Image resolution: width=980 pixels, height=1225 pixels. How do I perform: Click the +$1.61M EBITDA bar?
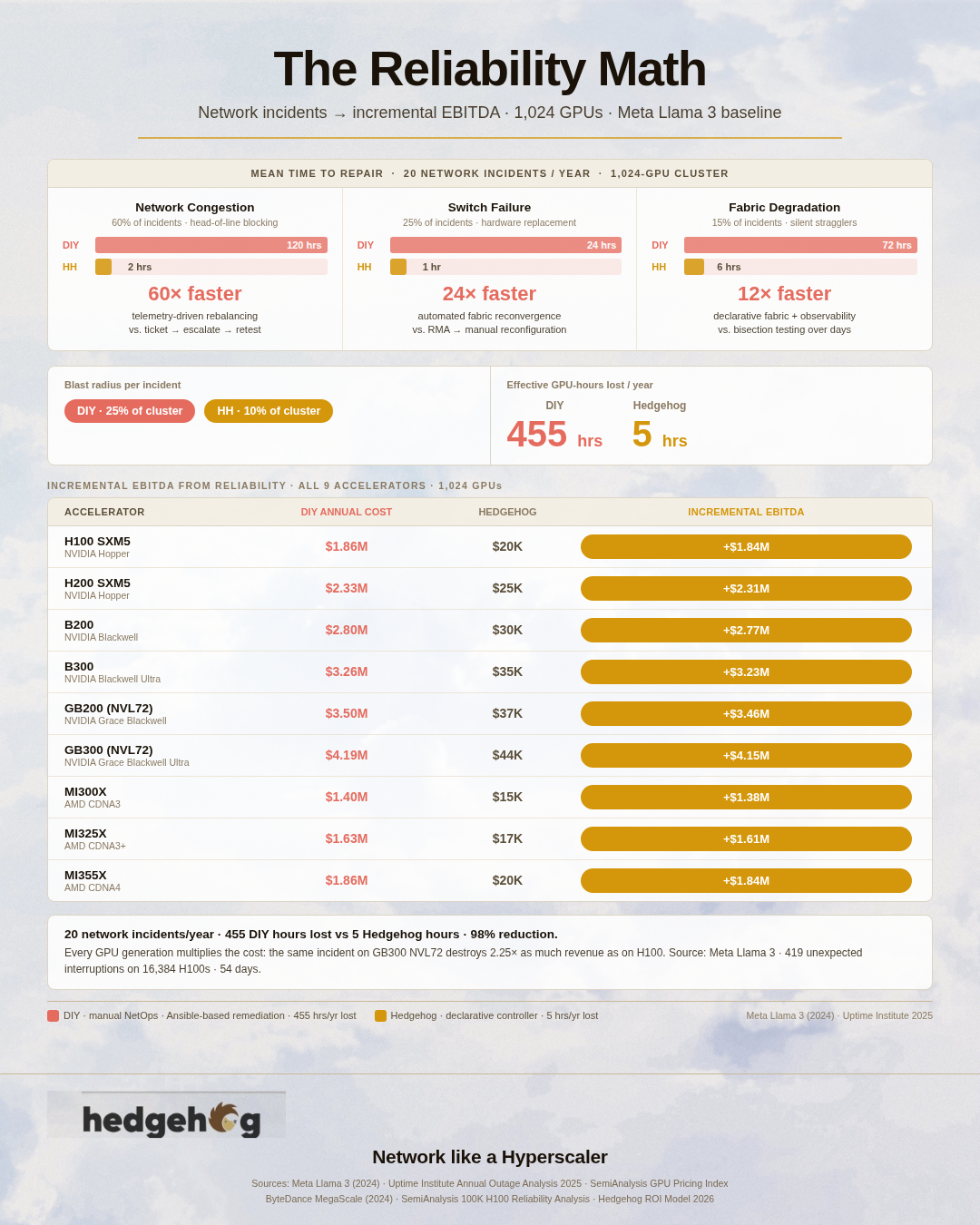[746, 839]
